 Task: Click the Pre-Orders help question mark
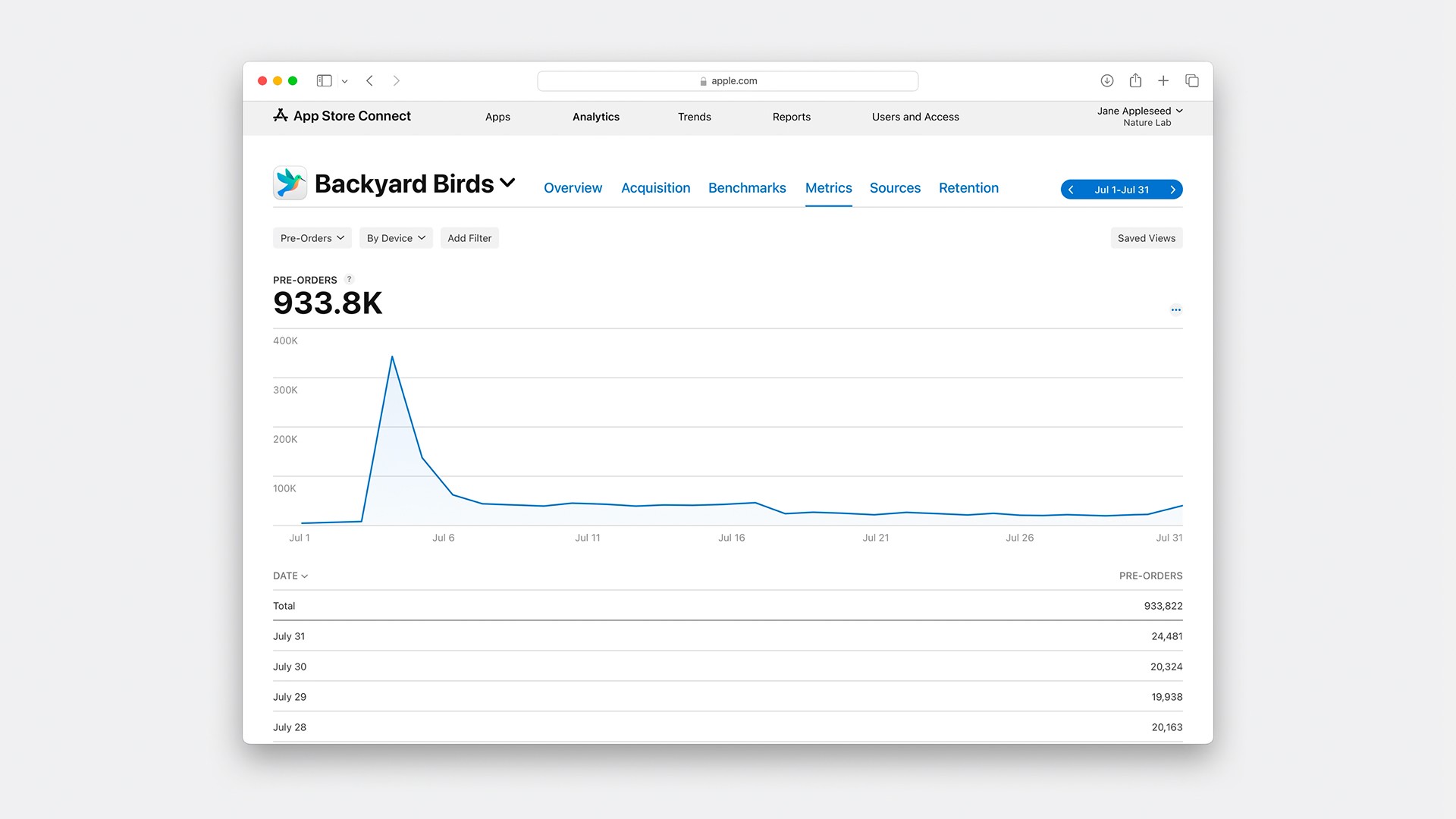349,279
